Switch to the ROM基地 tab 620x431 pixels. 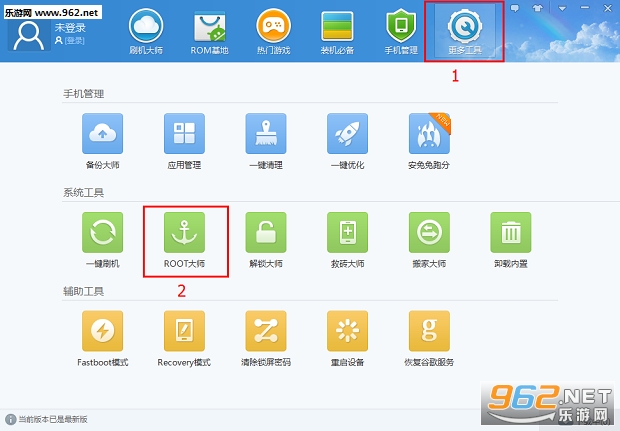coord(211,31)
